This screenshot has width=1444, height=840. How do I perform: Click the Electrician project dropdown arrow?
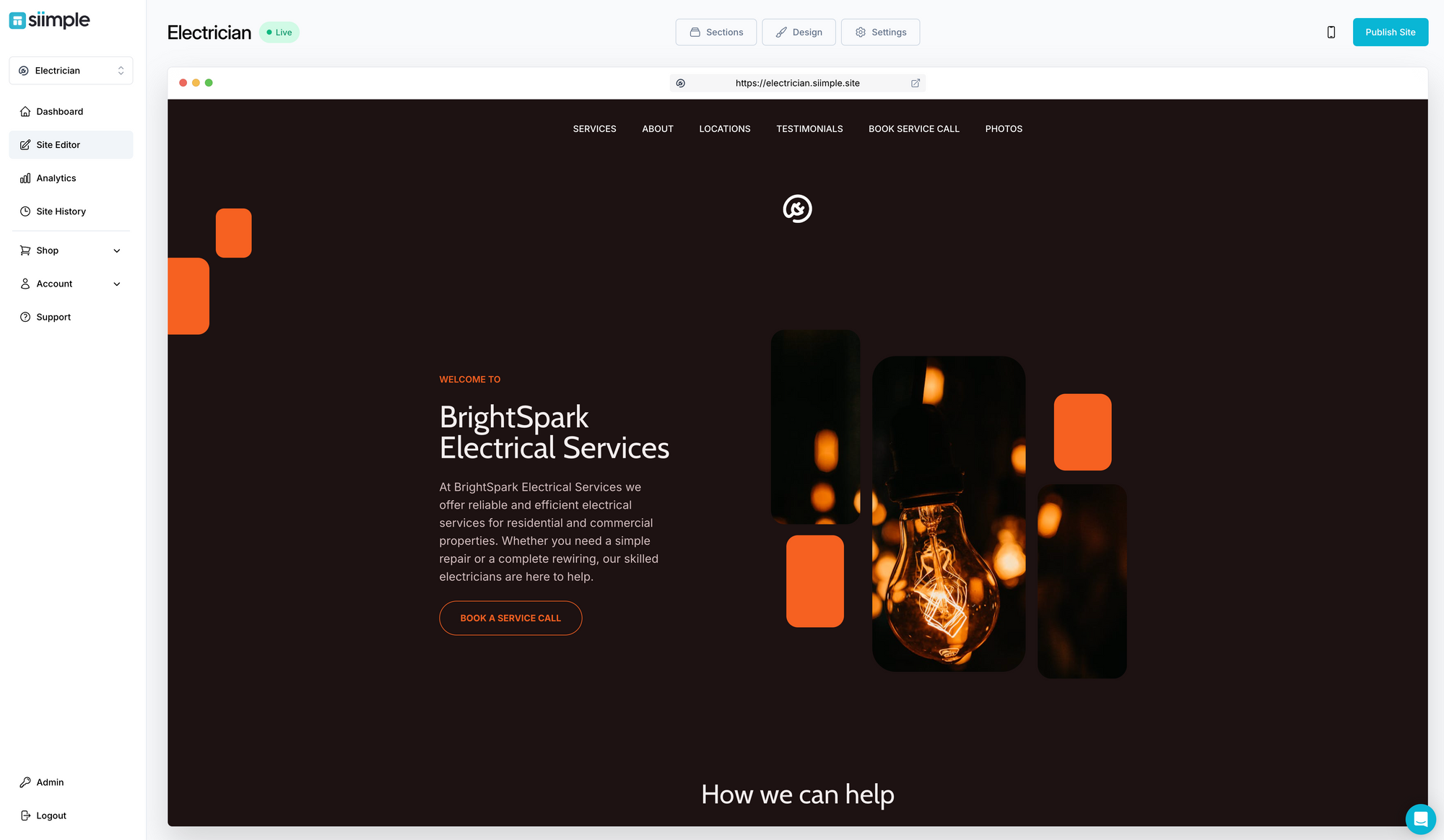pyautogui.click(x=120, y=70)
